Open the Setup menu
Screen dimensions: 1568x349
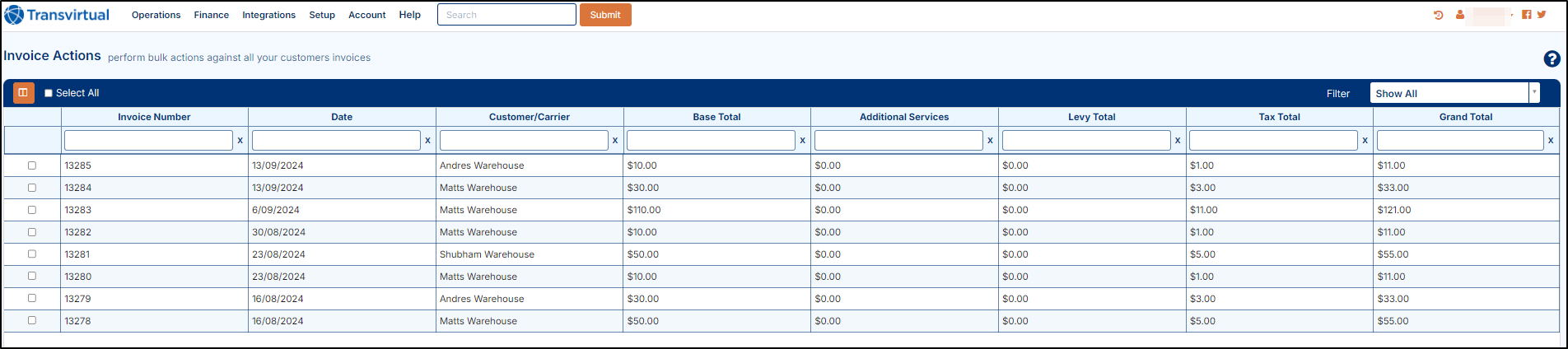tap(322, 15)
